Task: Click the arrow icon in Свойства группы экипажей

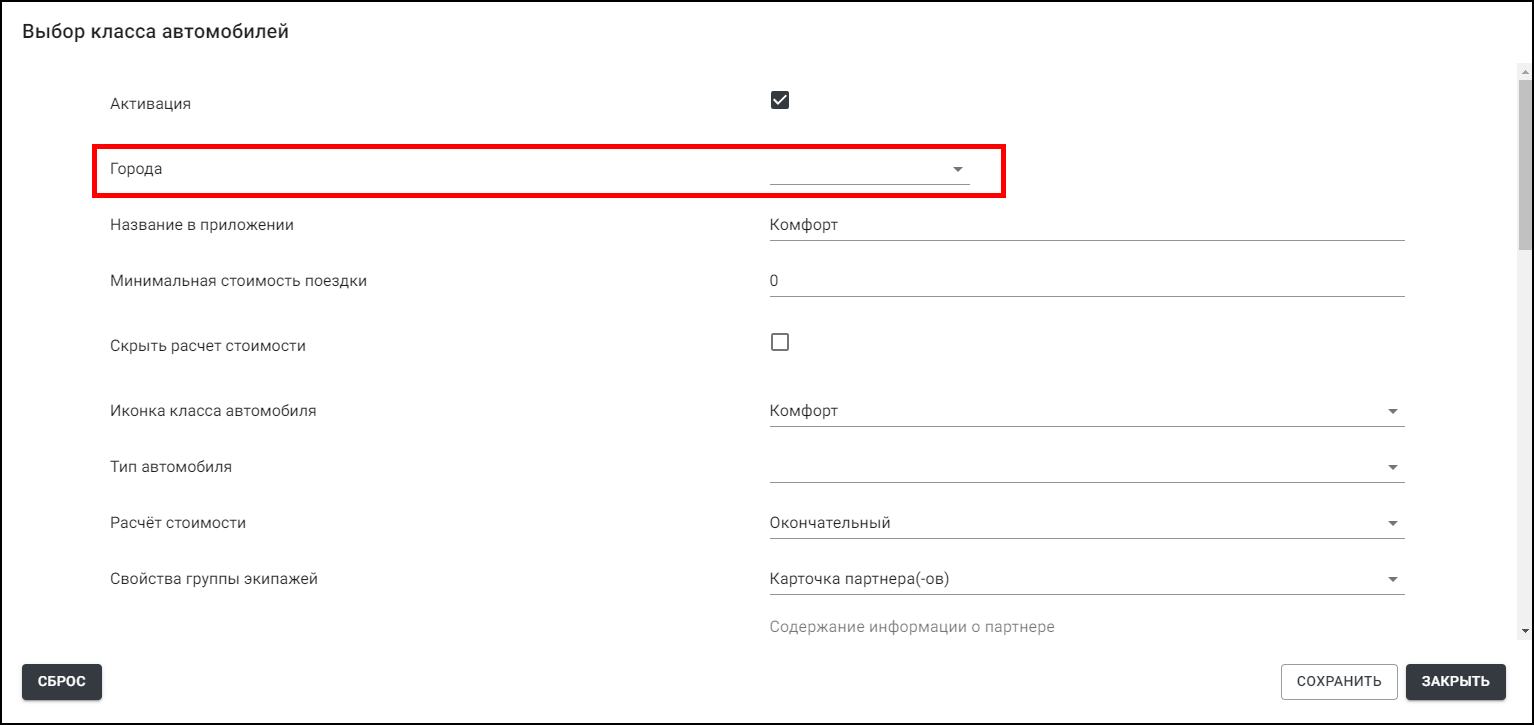Action: pos(1392,580)
